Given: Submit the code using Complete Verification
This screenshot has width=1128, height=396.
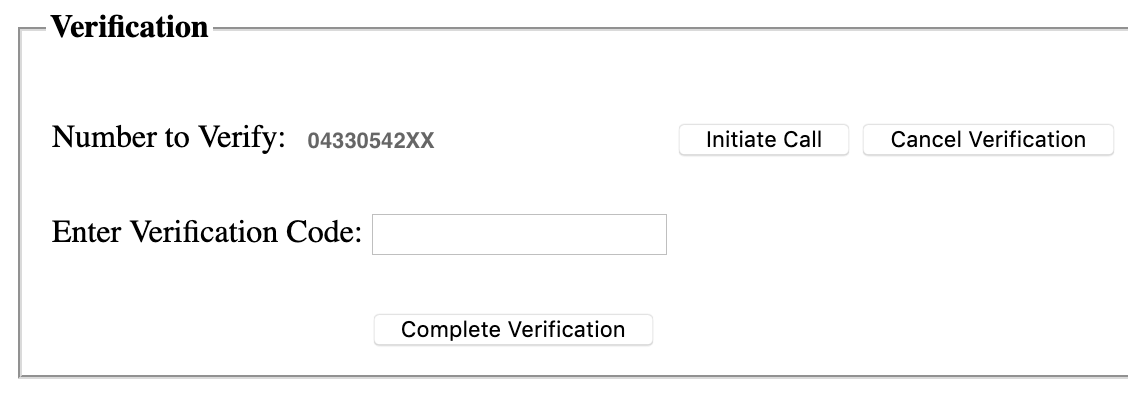Looking at the screenshot, I should [513, 330].
